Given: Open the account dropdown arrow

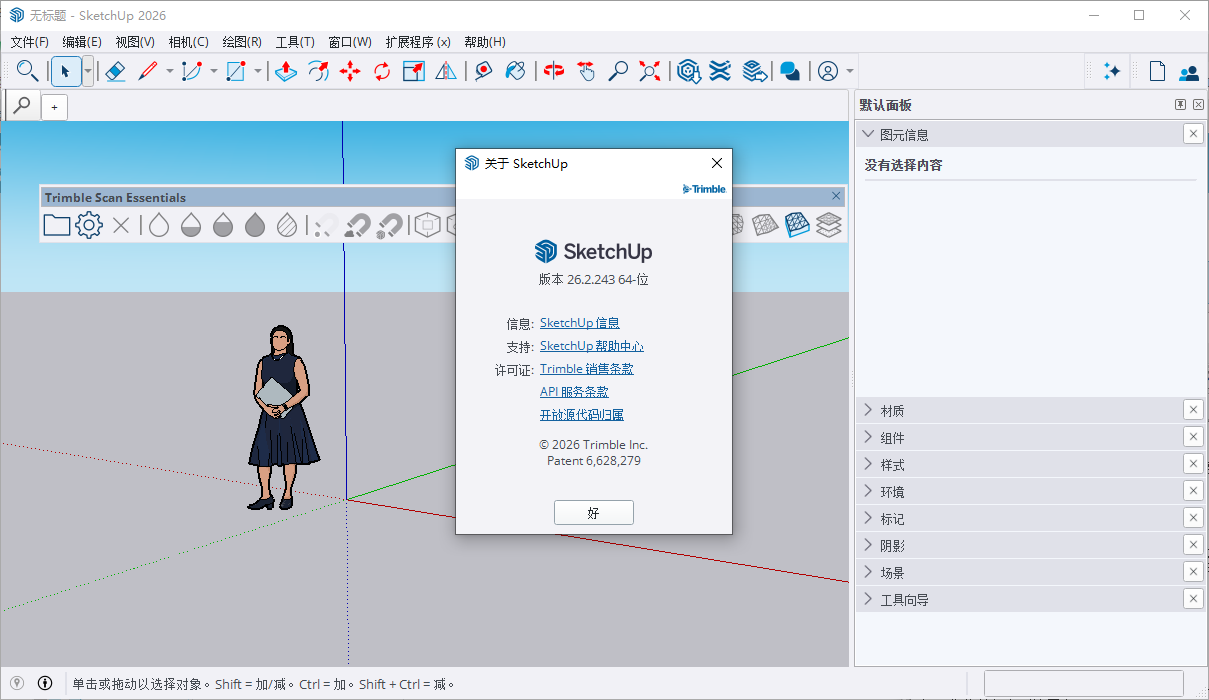Looking at the screenshot, I should coord(850,71).
